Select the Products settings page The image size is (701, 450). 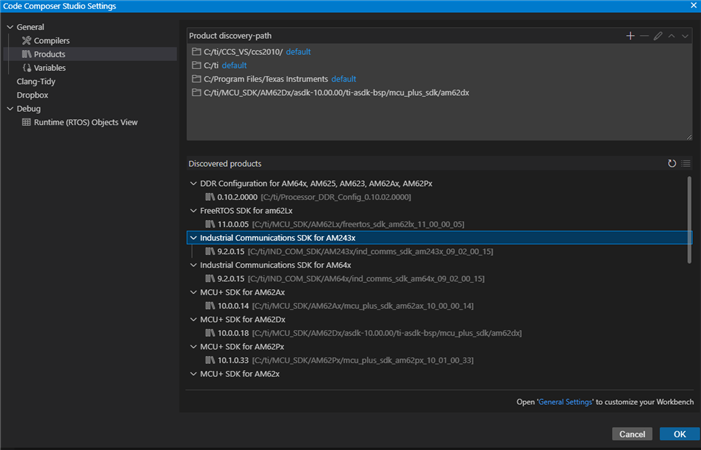pyautogui.click(x=90, y=54)
